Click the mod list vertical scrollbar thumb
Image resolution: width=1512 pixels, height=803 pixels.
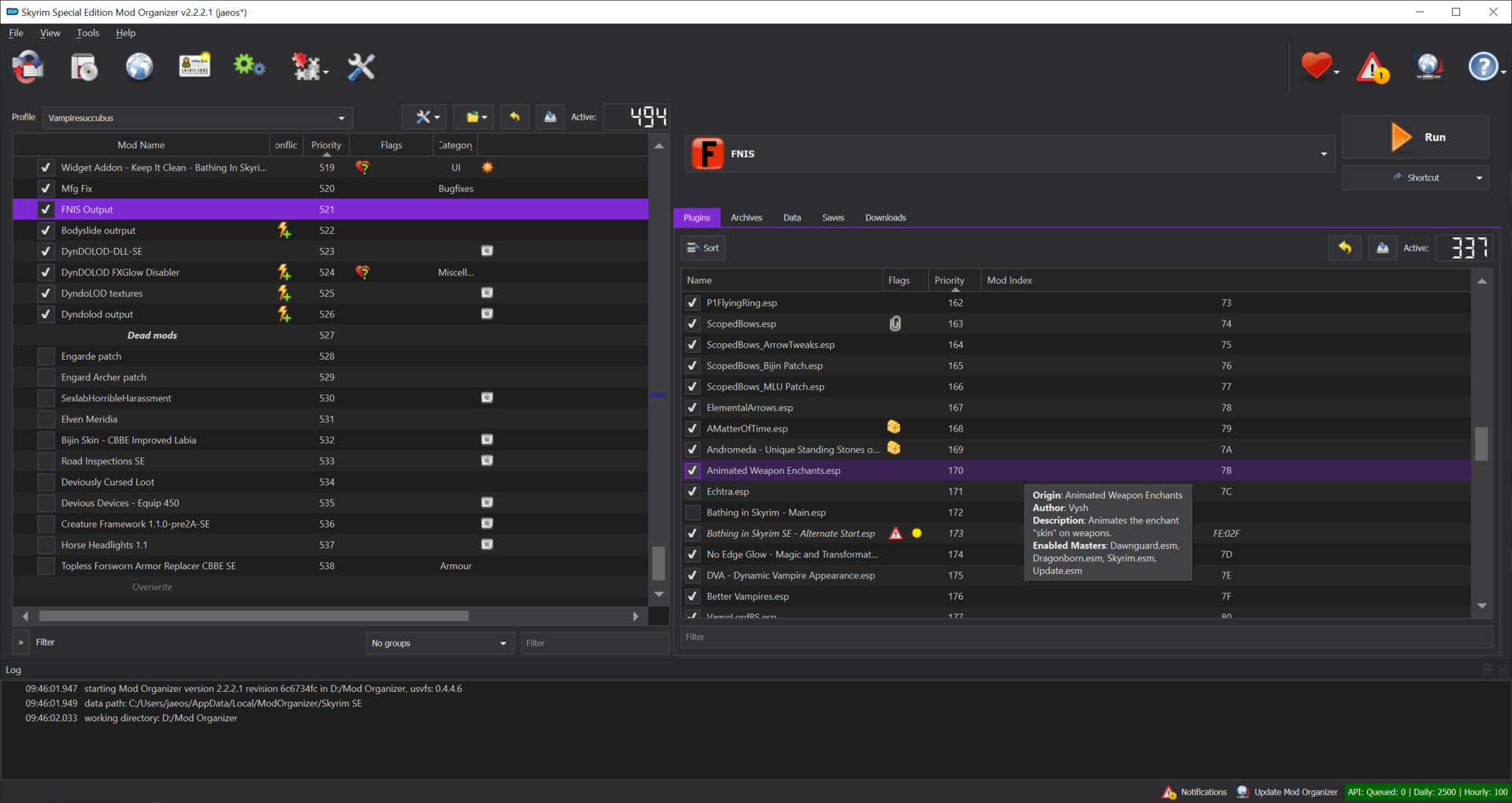tap(659, 563)
